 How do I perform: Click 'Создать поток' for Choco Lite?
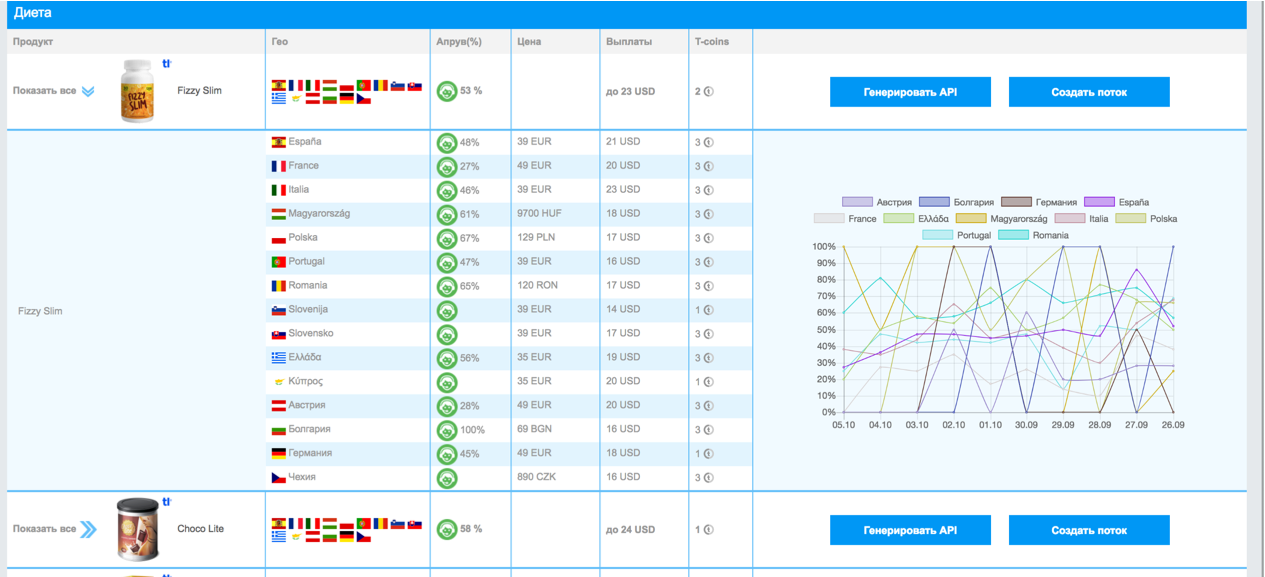tap(1089, 530)
